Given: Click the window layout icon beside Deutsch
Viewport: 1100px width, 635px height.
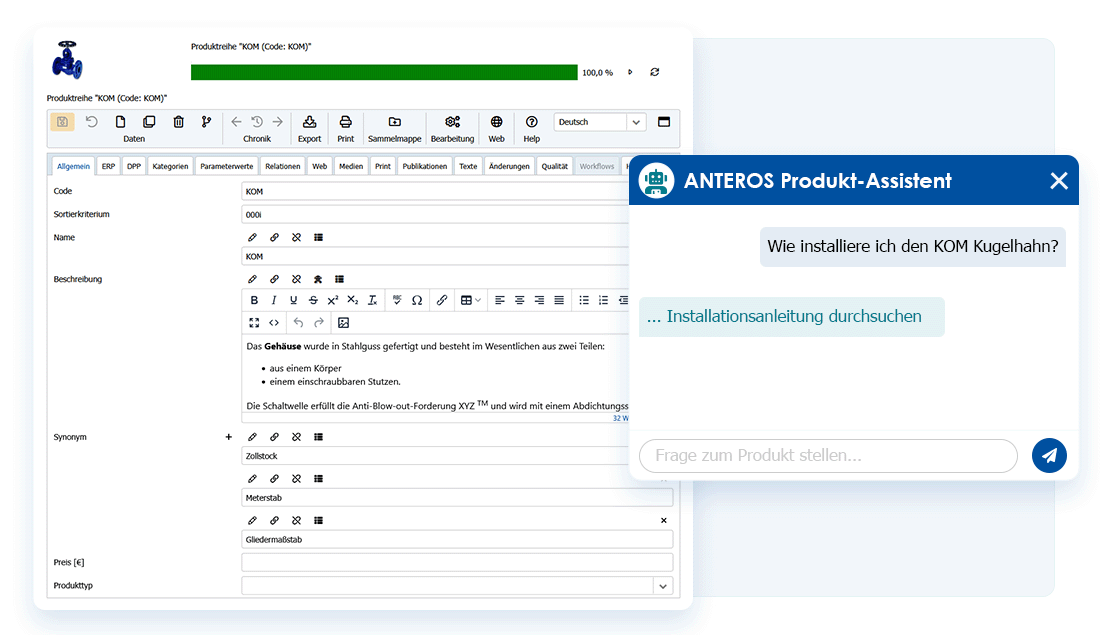Looking at the screenshot, I should click(664, 121).
